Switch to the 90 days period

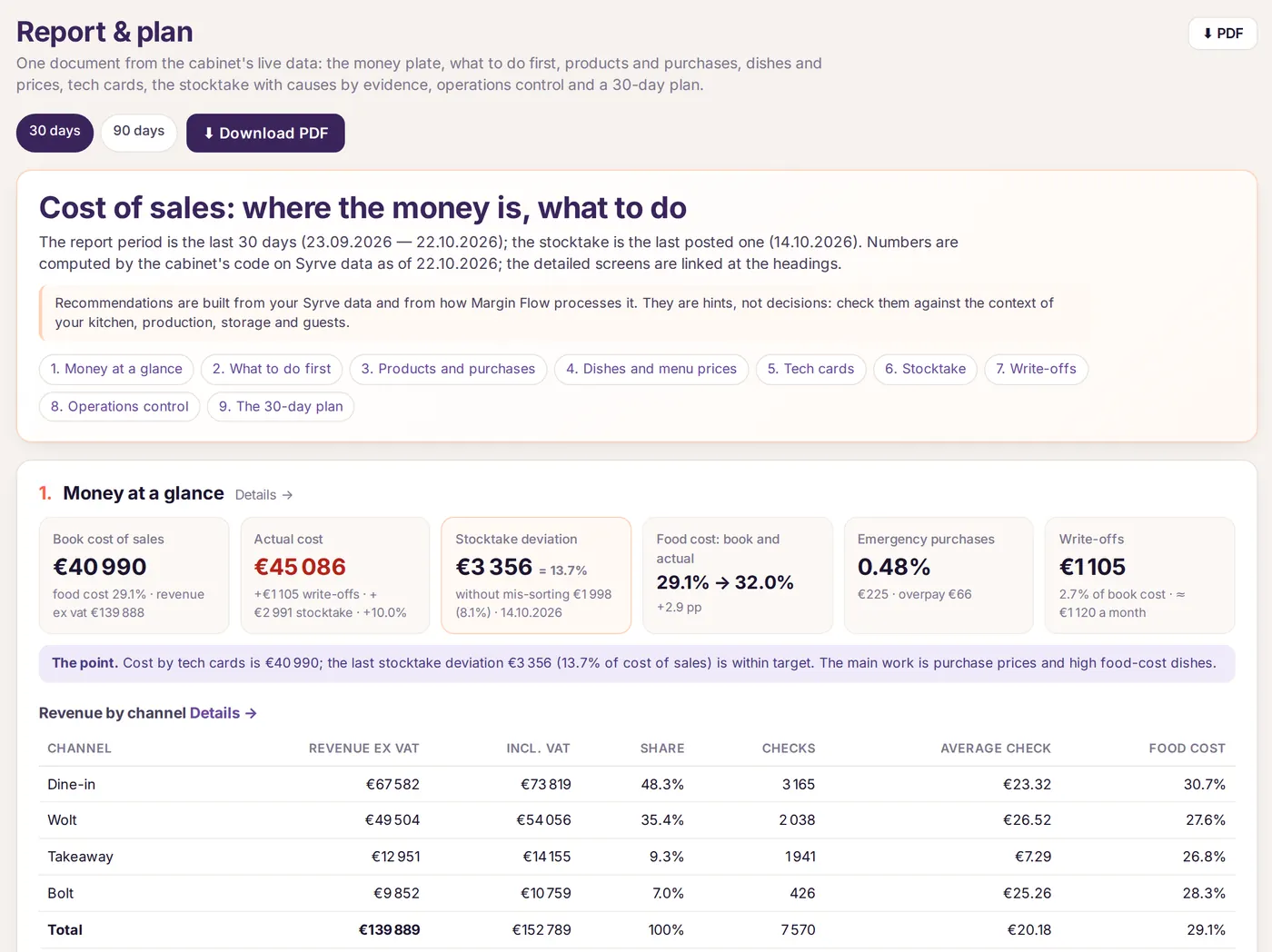coord(139,132)
